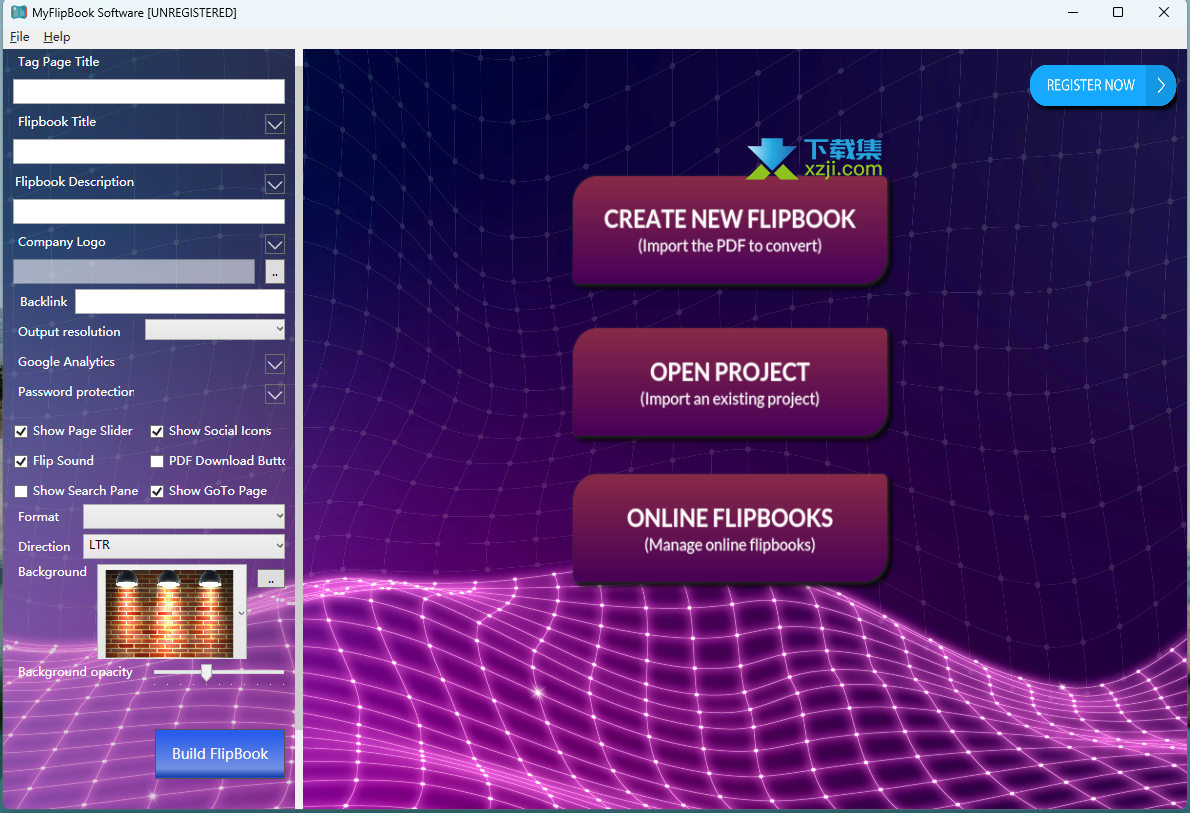The height and width of the screenshot is (813, 1190).
Task: Open the Format dropdown
Action: pyautogui.click(x=184, y=516)
